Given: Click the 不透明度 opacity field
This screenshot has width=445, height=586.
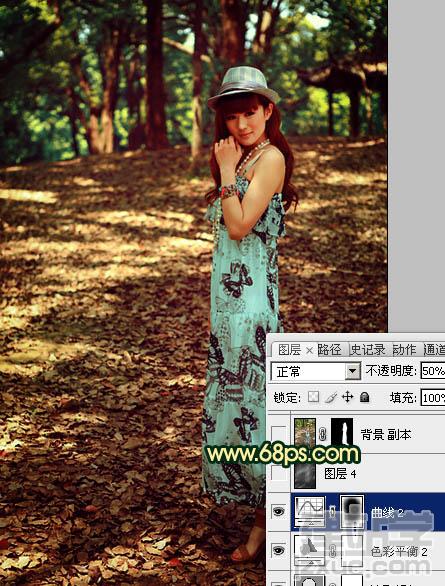Looking at the screenshot, I should pyautogui.click(x=433, y=371).
